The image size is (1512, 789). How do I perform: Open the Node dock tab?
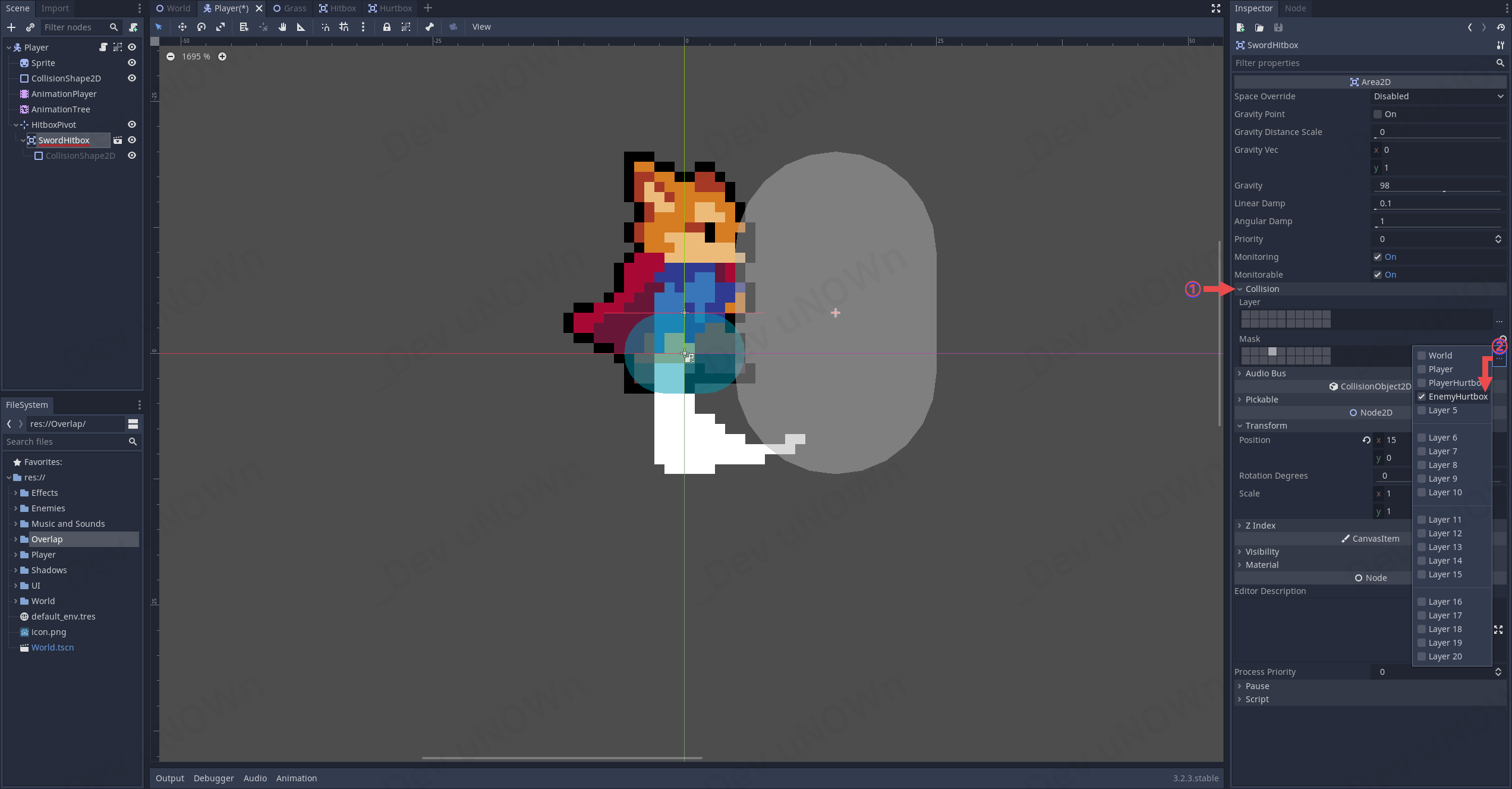(1294, 8)
